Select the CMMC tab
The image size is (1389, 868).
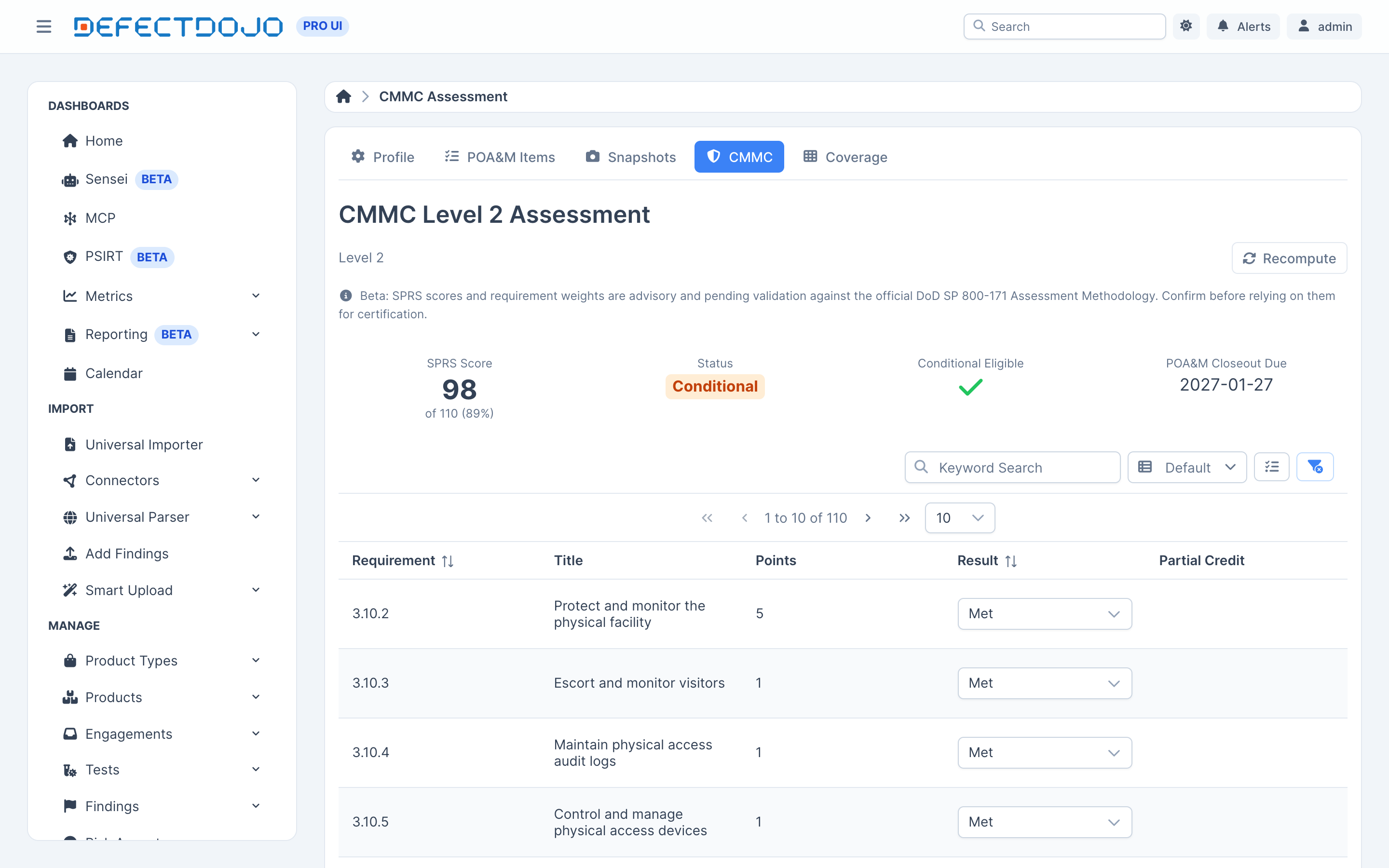click(x=739, y=157)
